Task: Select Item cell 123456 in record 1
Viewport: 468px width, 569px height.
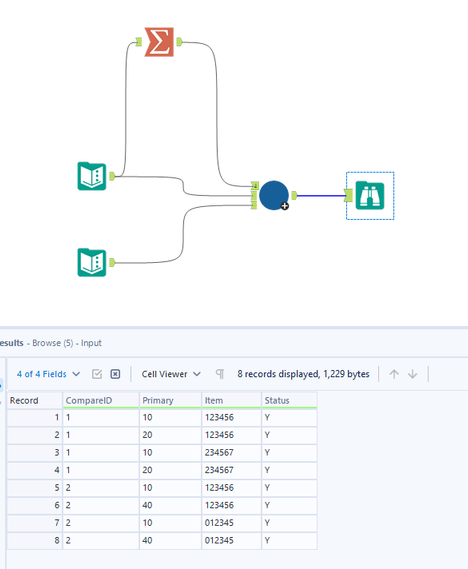Action: pyautogui.click(x=231, y=417)
